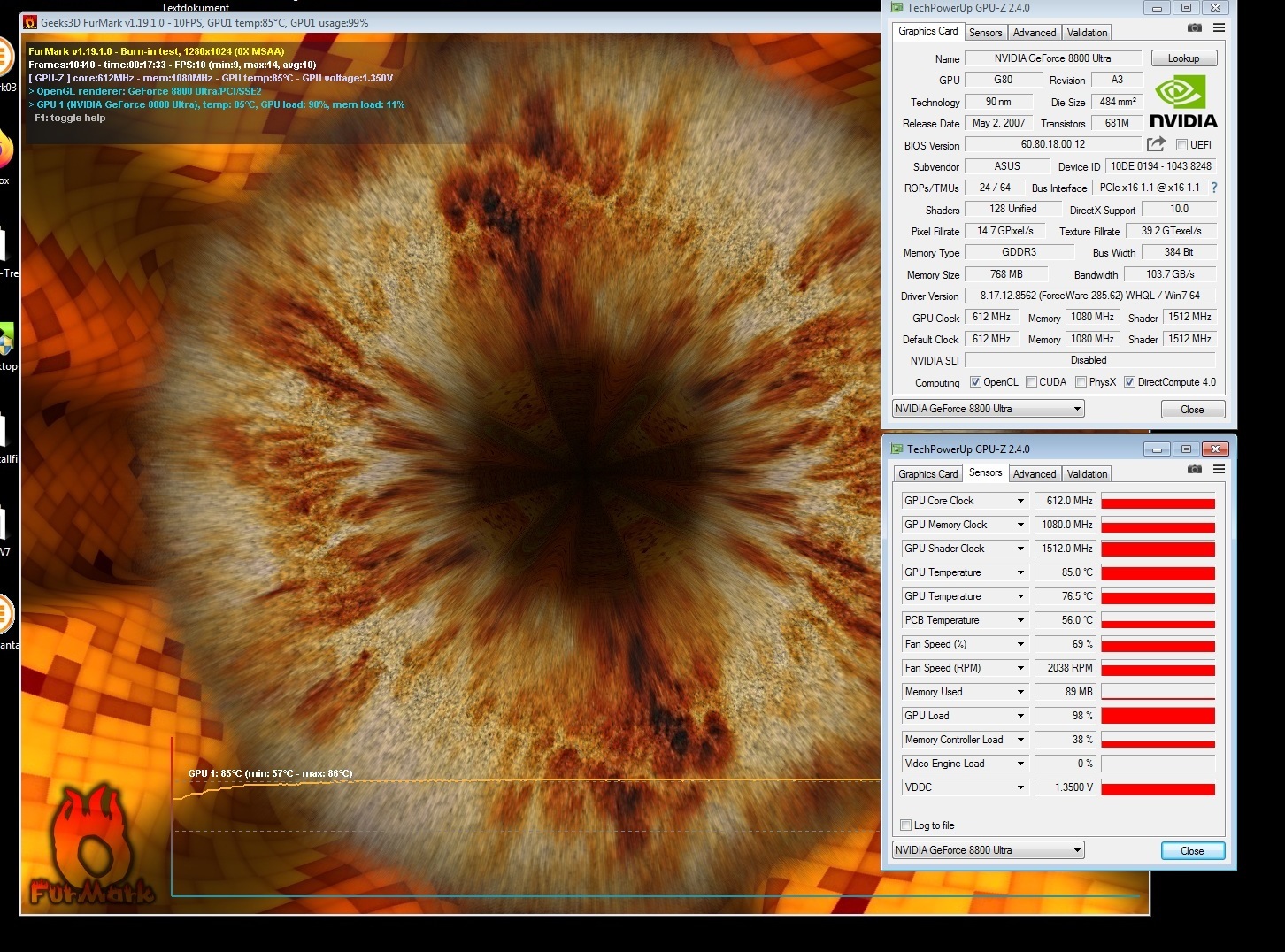Switch to Validation tab in the Graphics Card window
1285x952 pixels.
point(1087,33)
